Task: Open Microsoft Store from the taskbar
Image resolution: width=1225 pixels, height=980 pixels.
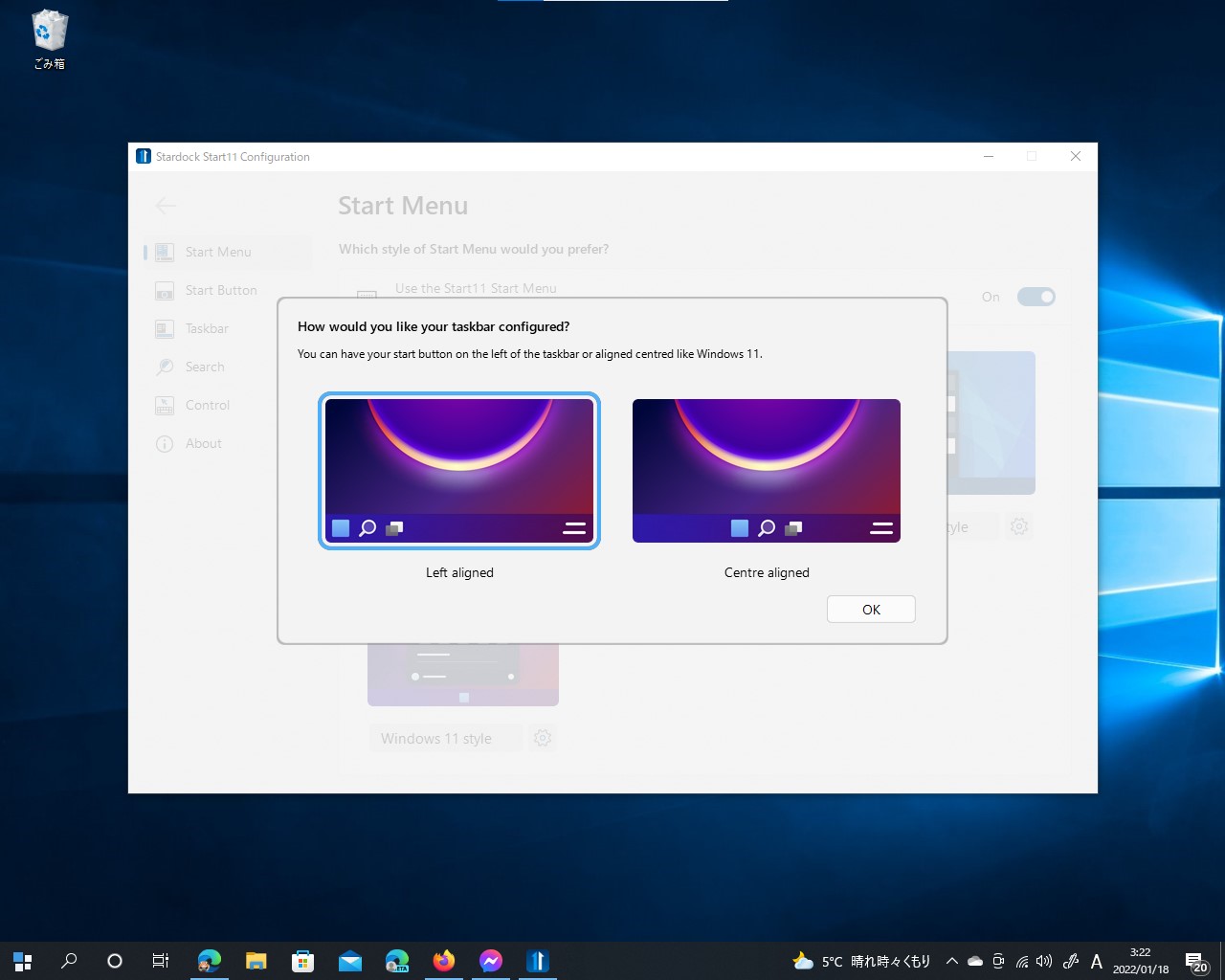Action: click(302, 961)
